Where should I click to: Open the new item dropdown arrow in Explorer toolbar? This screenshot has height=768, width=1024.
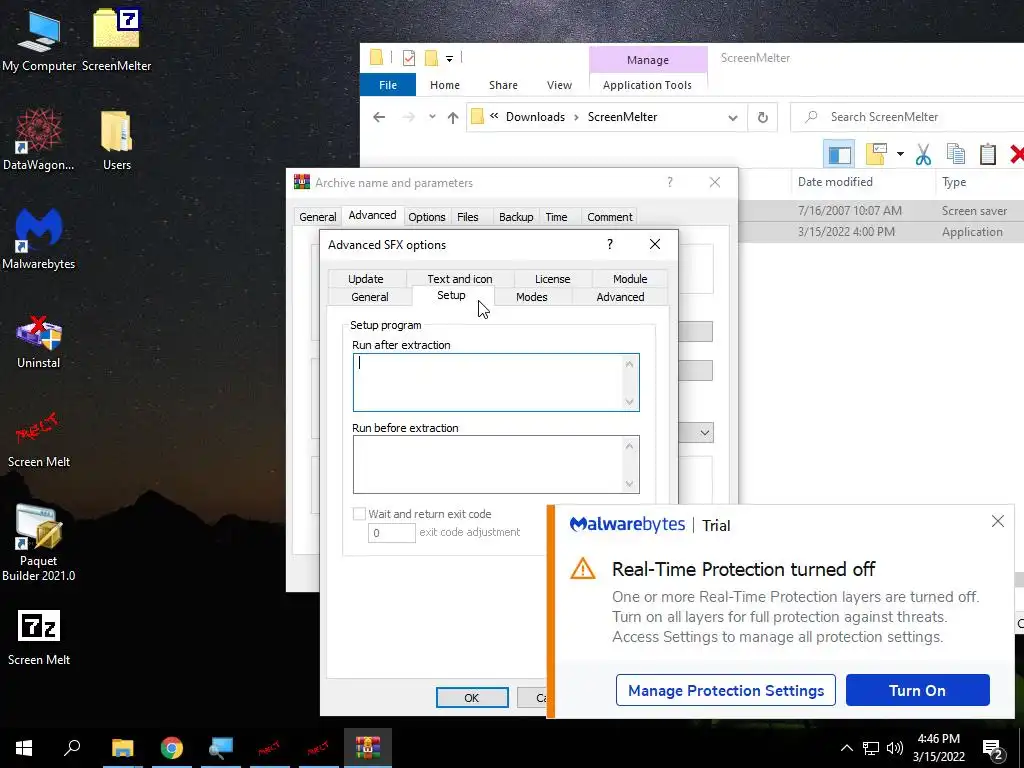[x=900, y=154]
